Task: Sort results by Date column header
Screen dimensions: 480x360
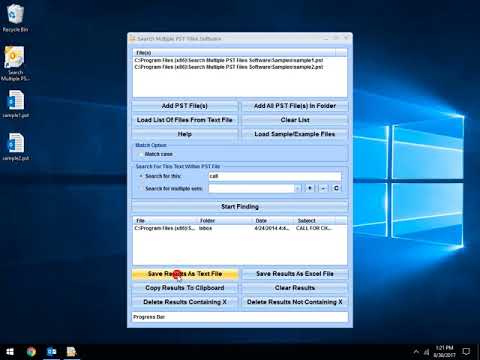Action: (x=274, y=221)
